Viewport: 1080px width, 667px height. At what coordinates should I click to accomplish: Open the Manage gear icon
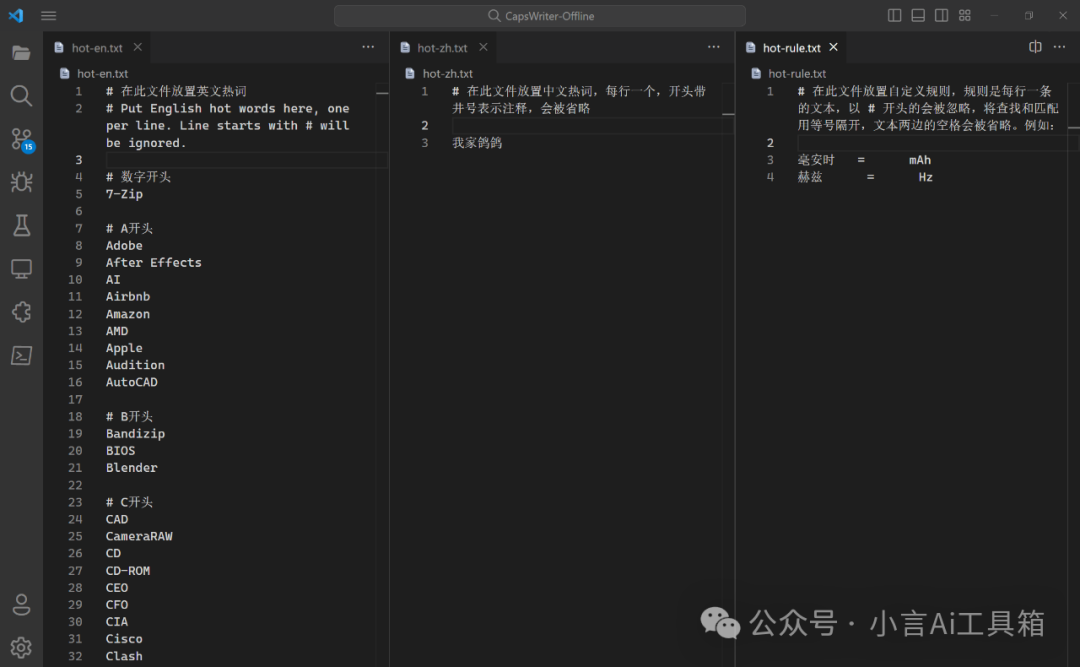(21, 648)
